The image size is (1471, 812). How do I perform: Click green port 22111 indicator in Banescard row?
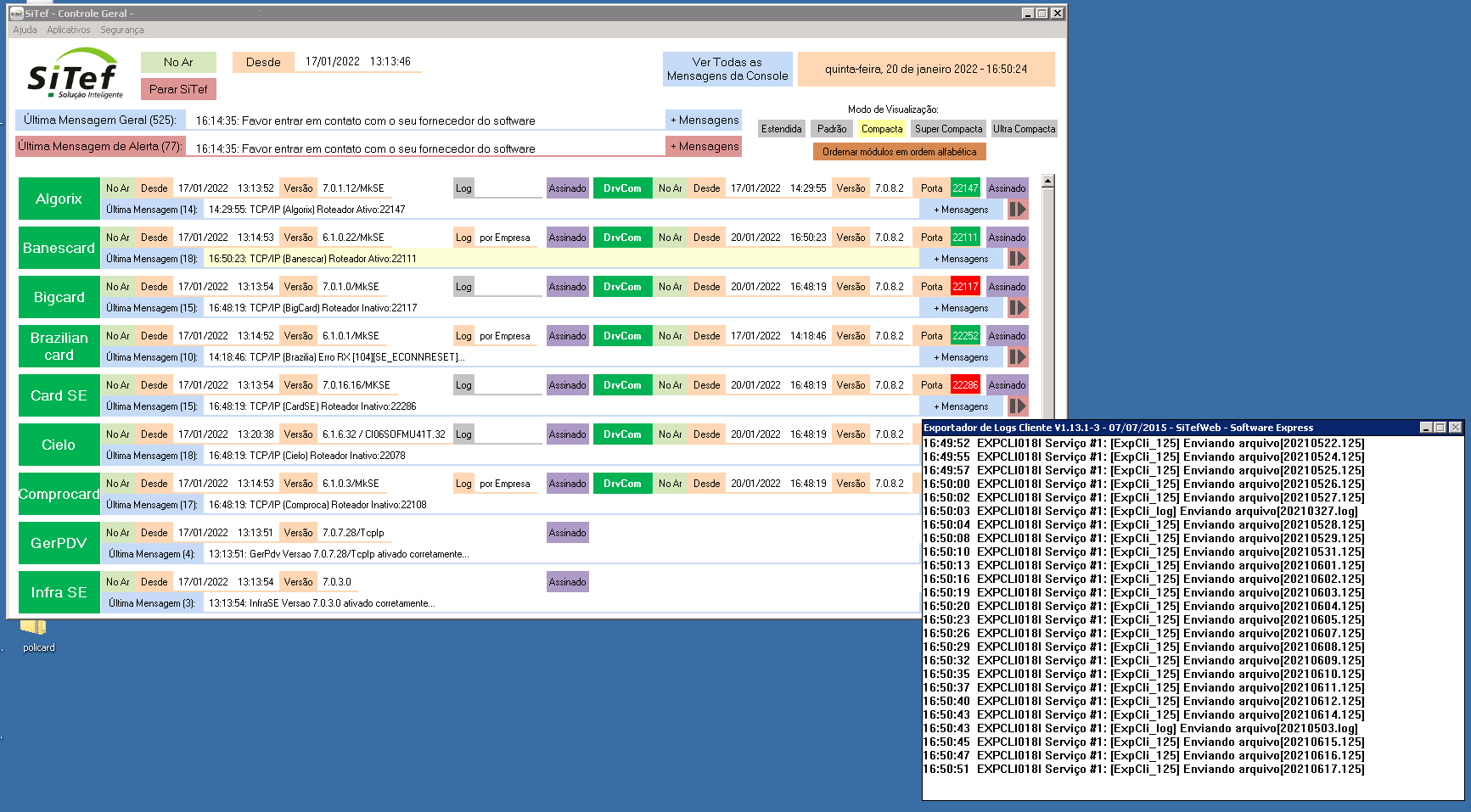[965, 238]
